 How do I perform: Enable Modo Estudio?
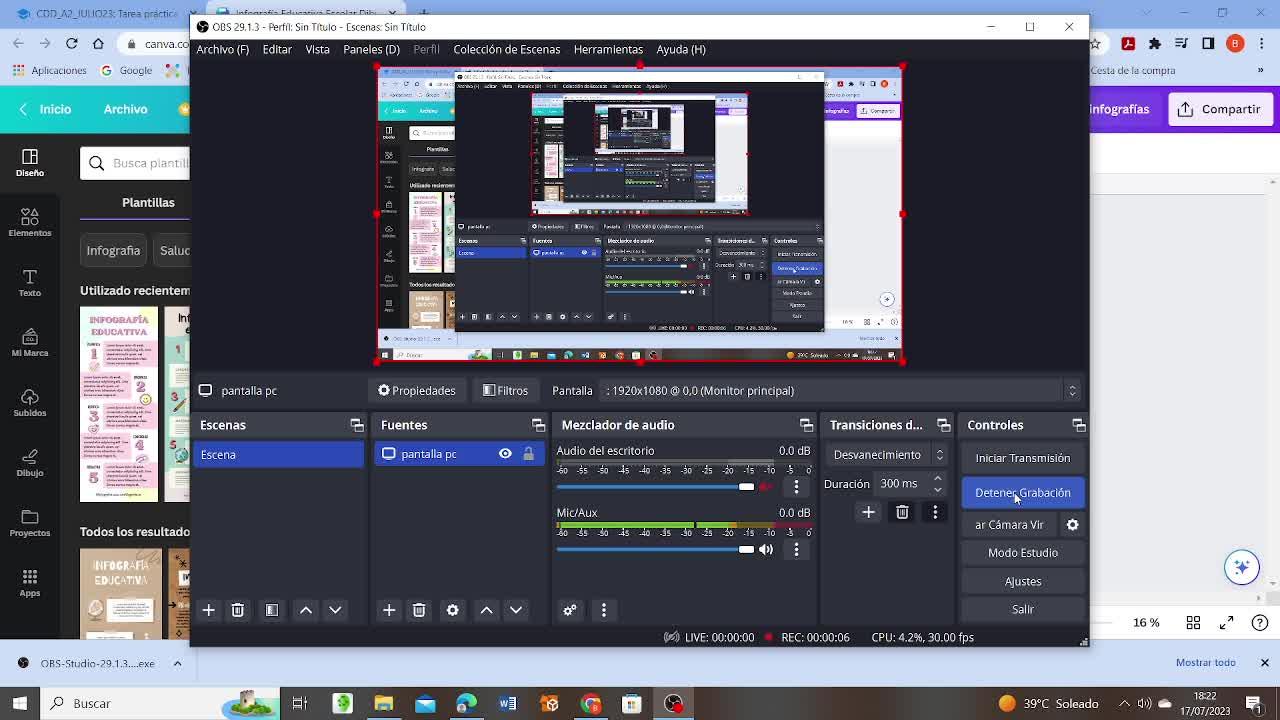click(x=1022, y=553)
